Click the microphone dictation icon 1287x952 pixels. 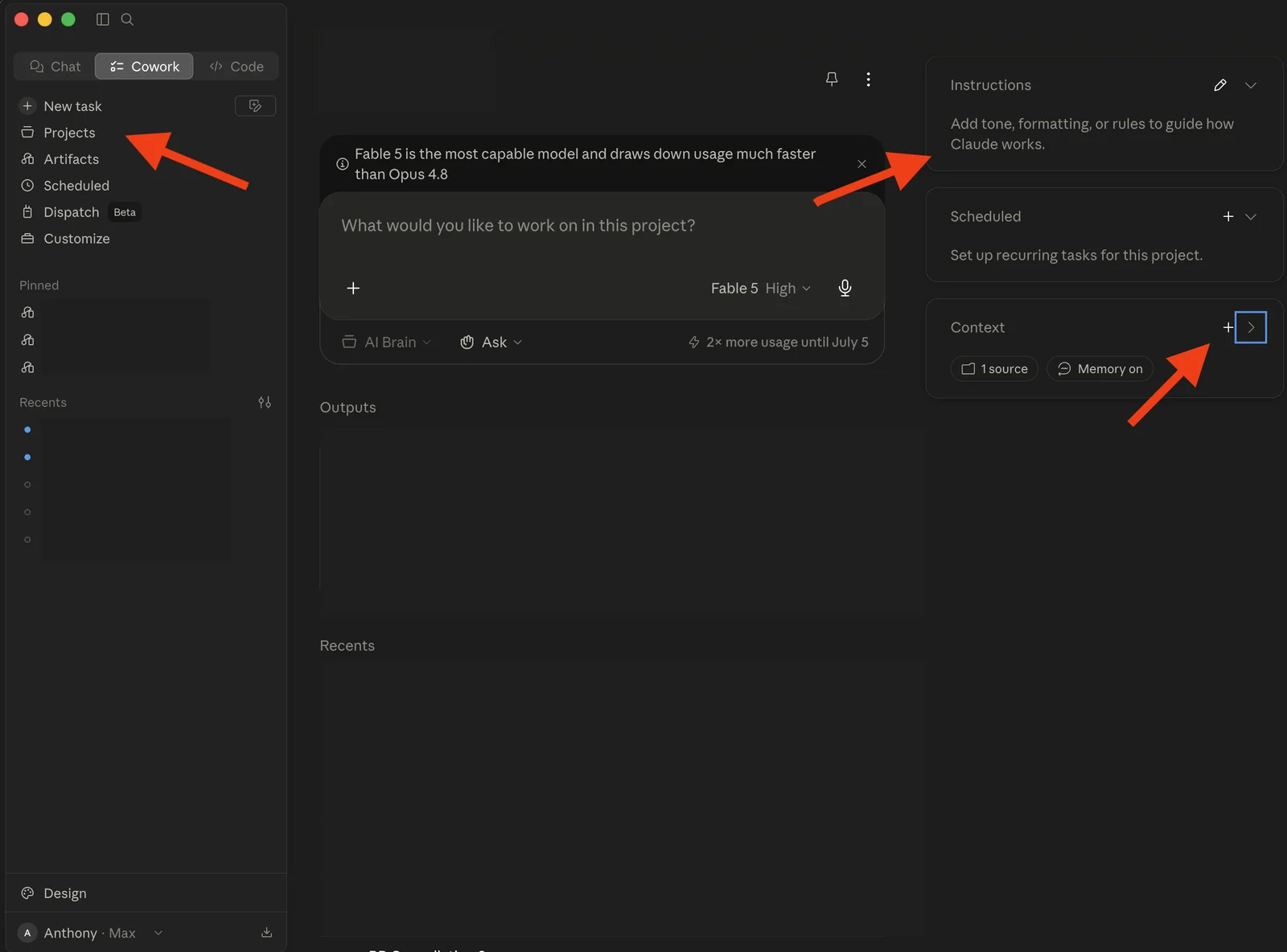coord(845,288)
